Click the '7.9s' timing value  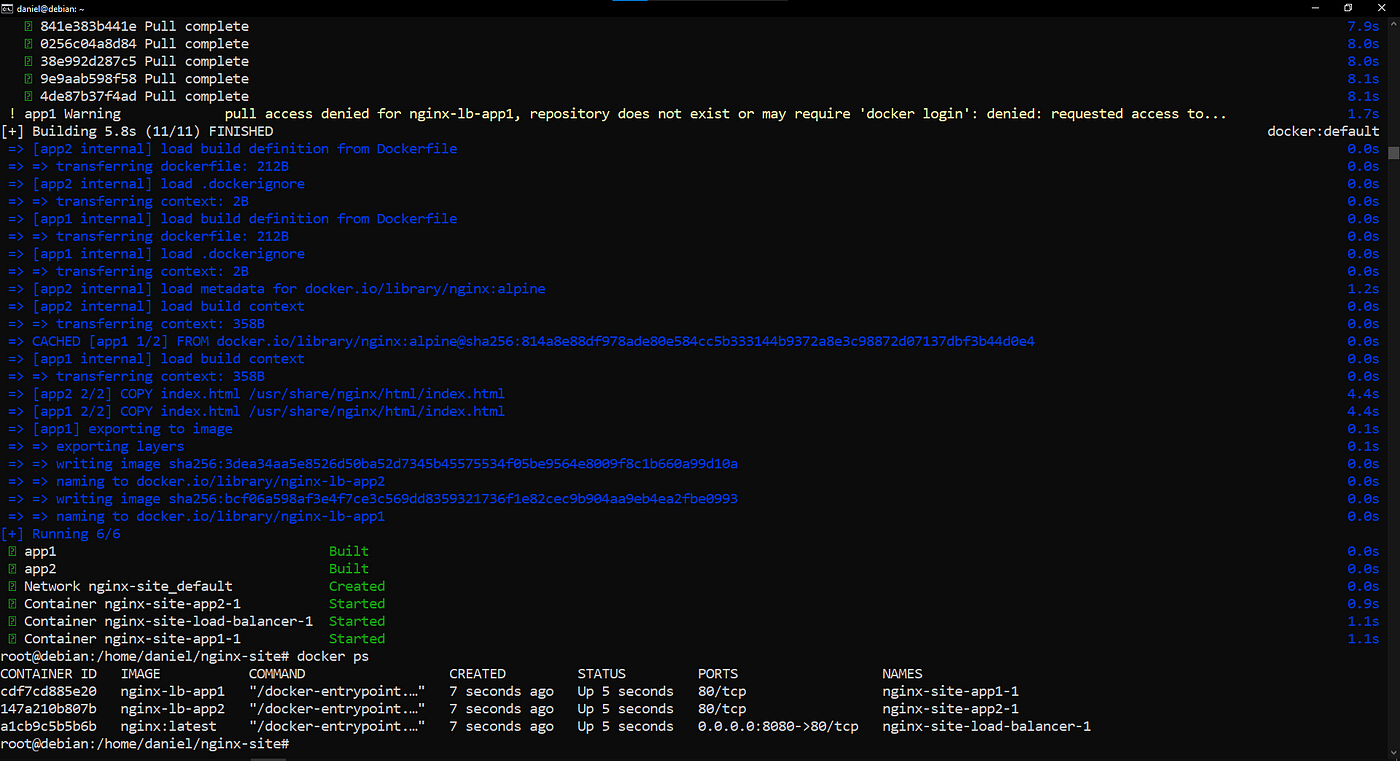coord(1363,26)
